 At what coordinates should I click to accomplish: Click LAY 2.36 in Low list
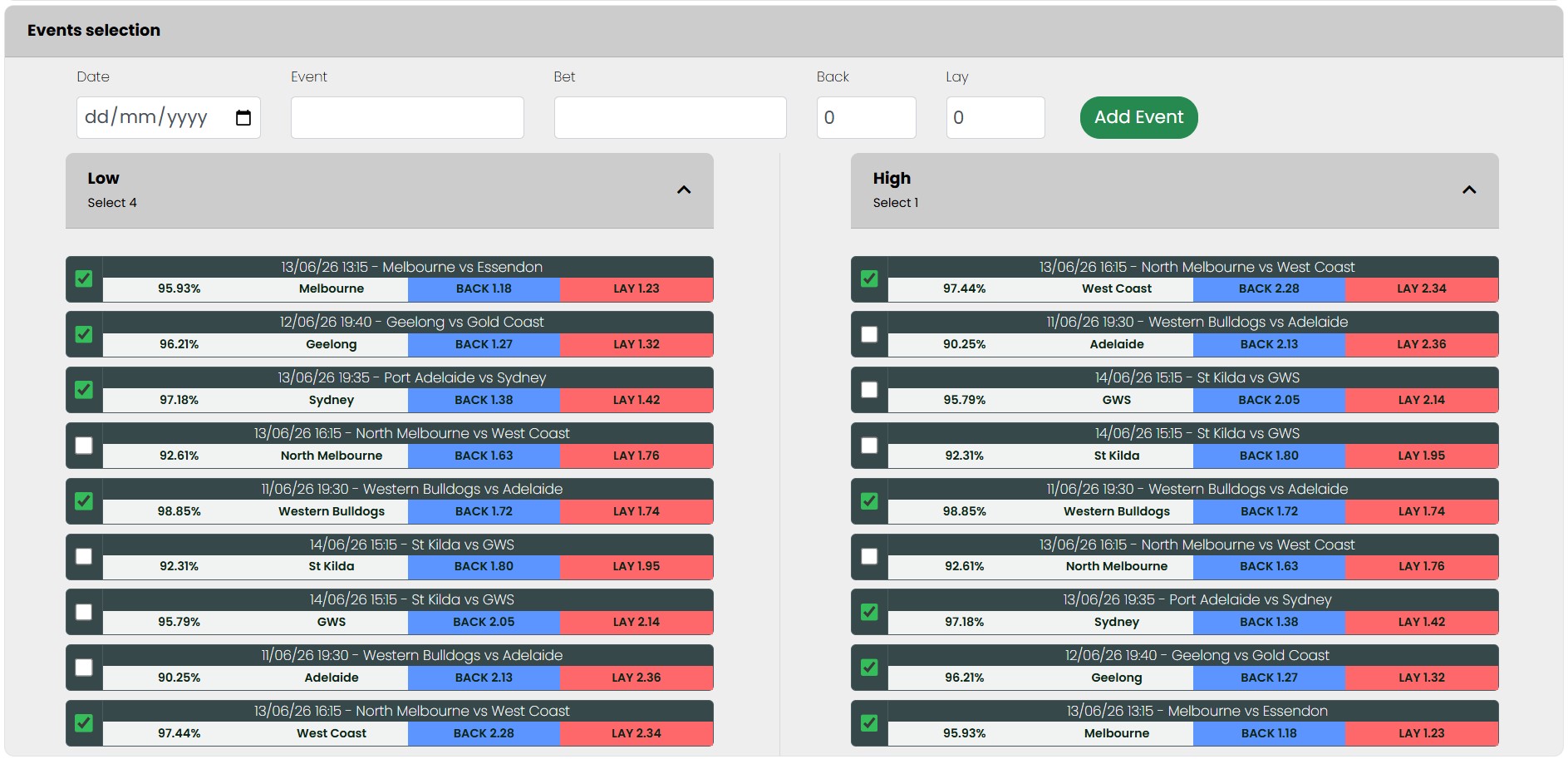click(x=637, y=678)
